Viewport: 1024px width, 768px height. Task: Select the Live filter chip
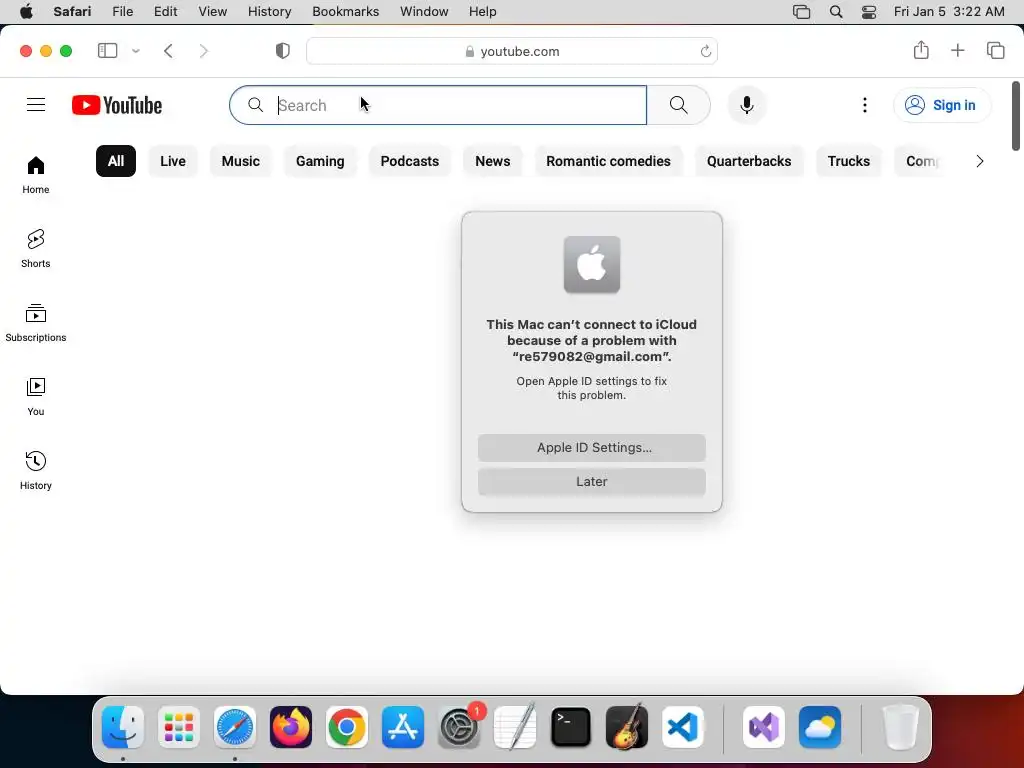pyautogui.click(x=173, y=161)
